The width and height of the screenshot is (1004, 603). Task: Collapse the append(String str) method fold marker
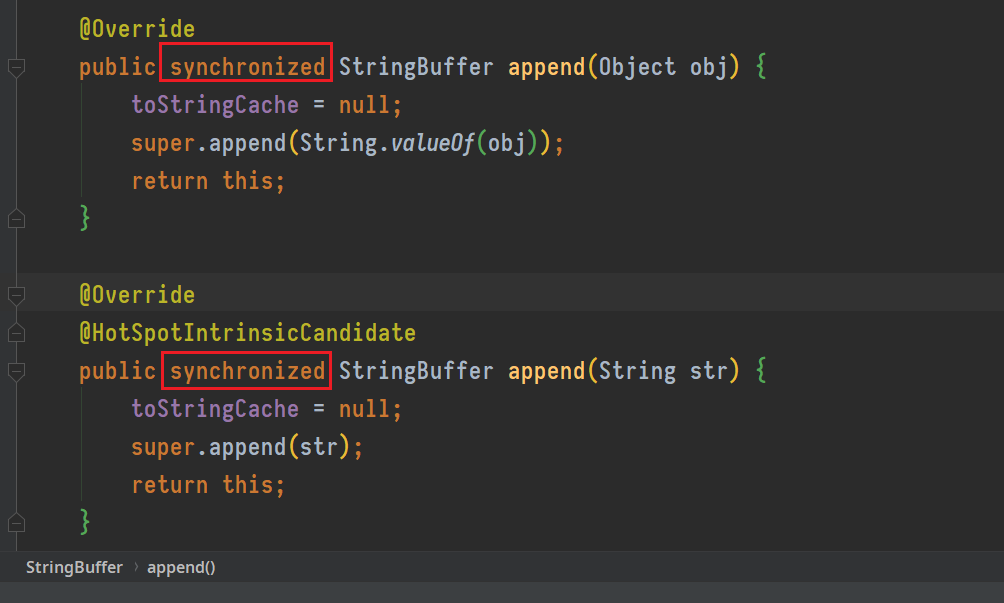(x=17, y=371)
